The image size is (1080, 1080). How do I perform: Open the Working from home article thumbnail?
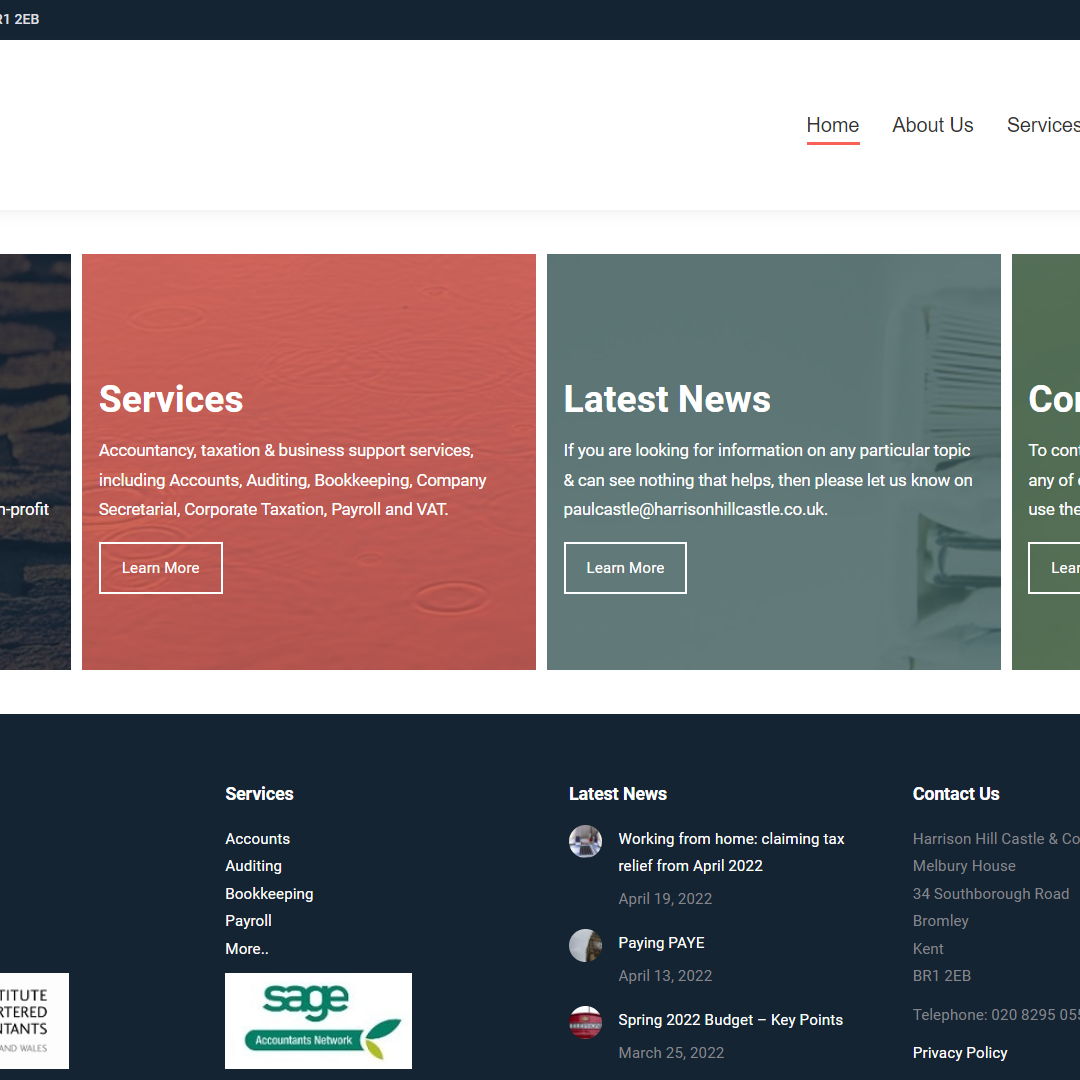click(x=585, y=841)
